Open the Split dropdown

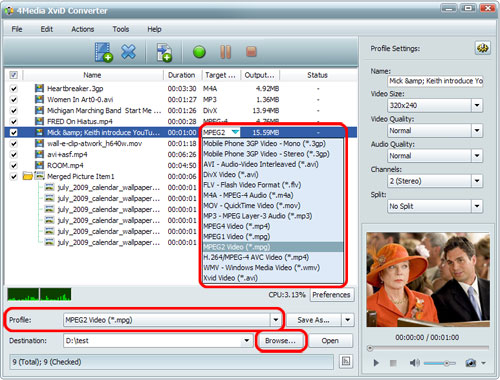477,206
